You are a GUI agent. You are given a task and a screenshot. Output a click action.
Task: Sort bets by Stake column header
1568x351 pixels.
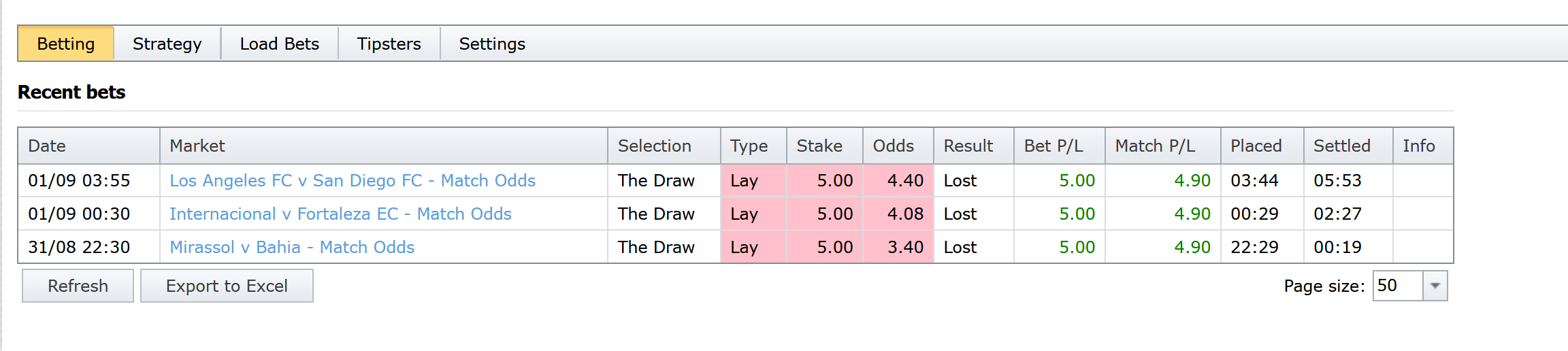[x=819, y=146]
